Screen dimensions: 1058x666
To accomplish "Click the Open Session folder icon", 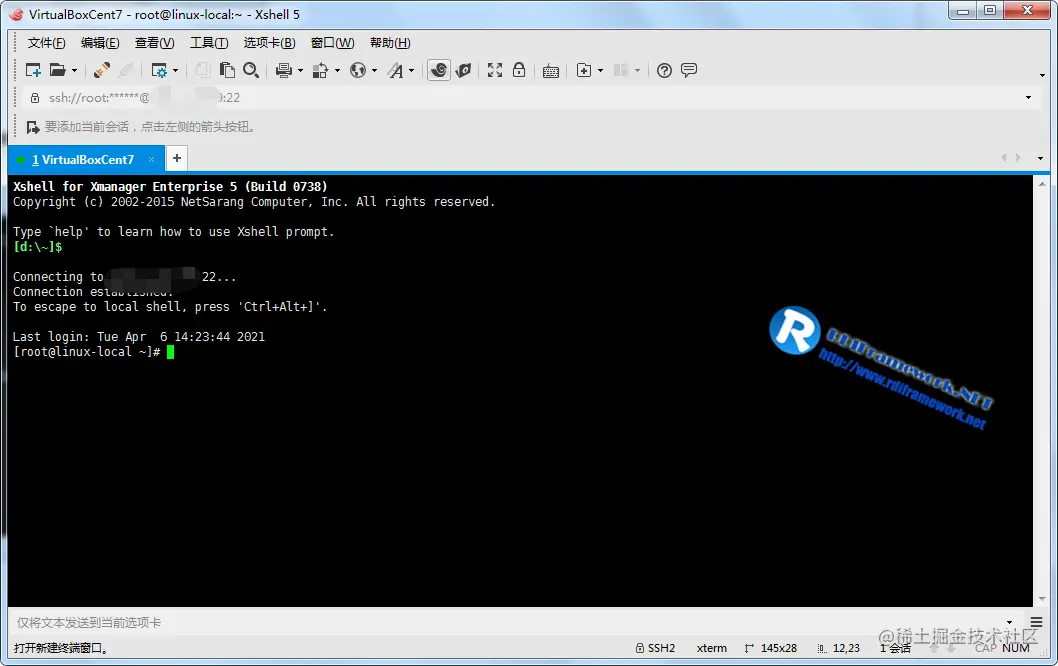I will [x=58, y=70].
